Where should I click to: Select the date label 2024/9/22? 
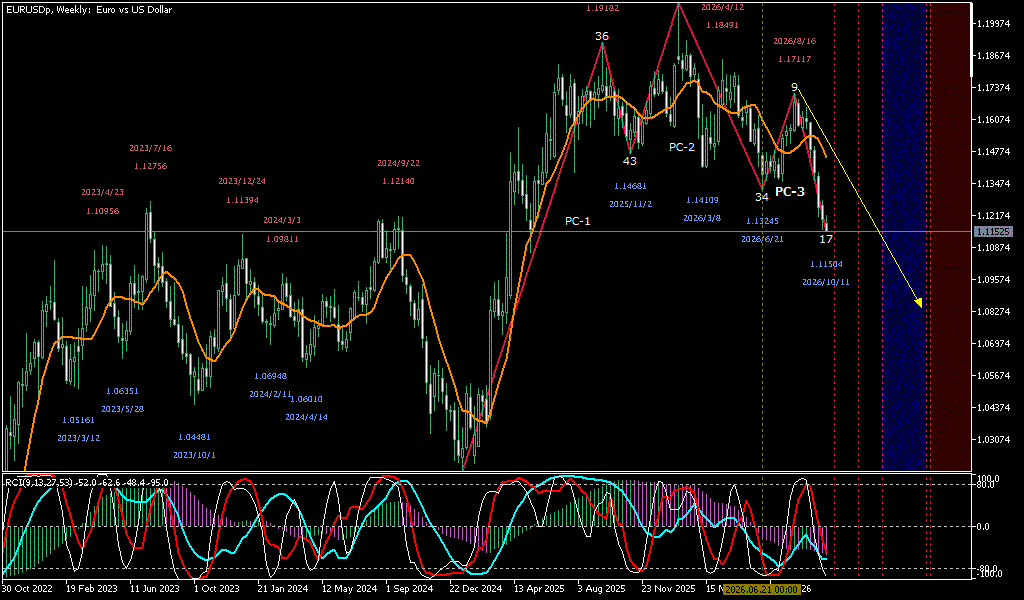398,163
